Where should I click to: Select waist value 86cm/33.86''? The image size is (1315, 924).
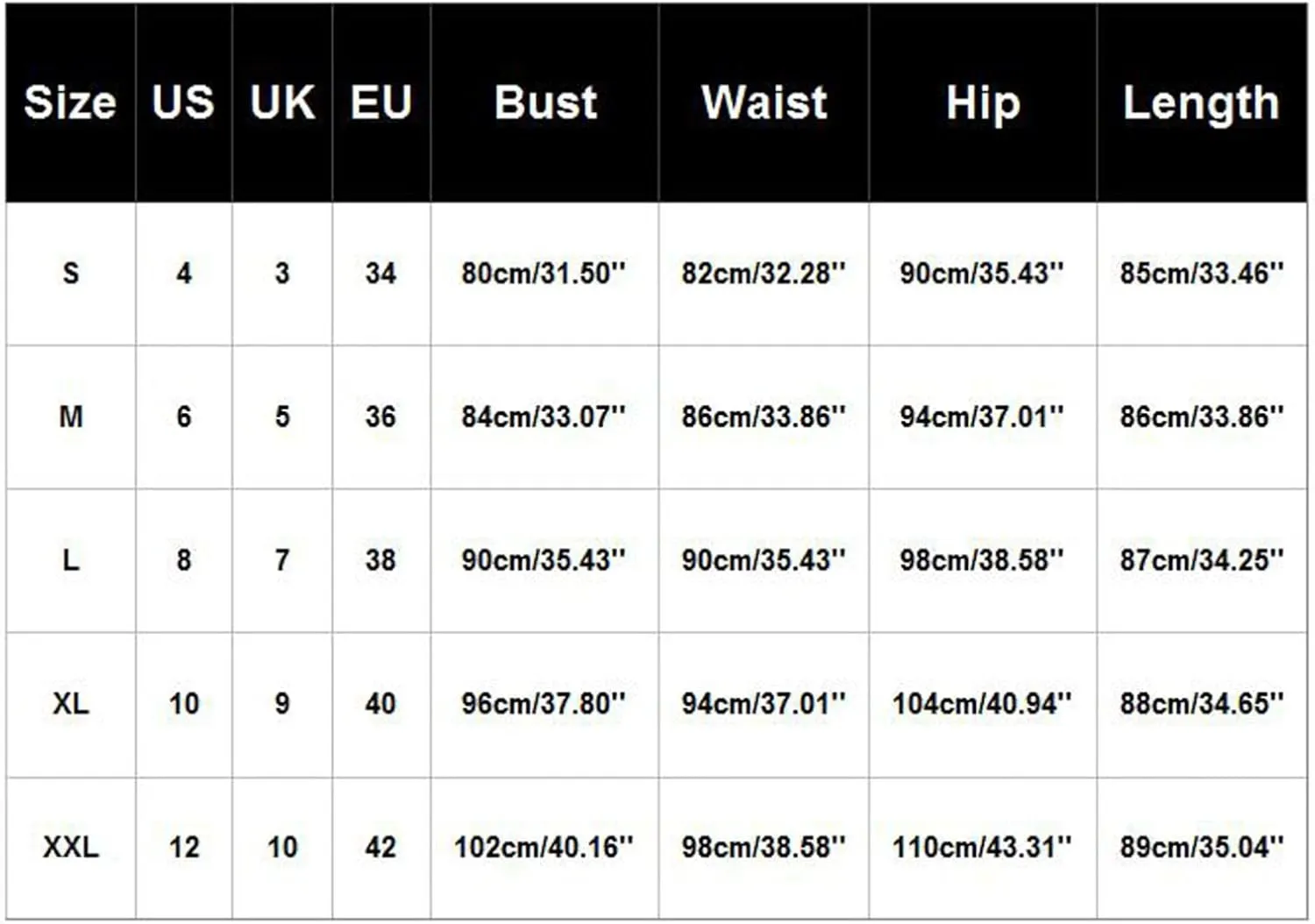pyautogui.click(x=764, y=417)
